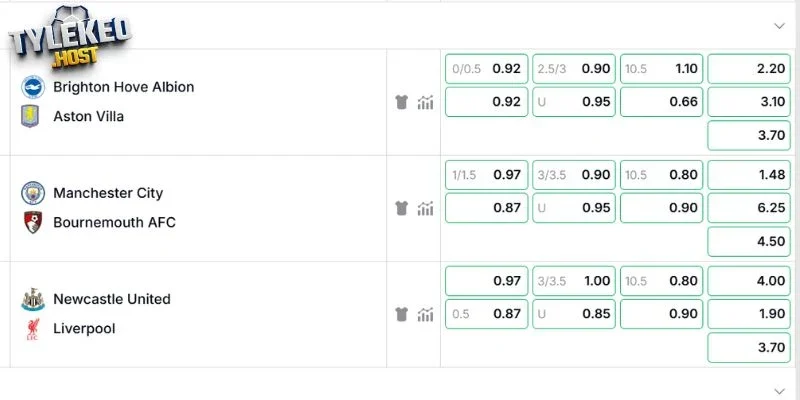Image resolution: width=800 pixels, height=400 pixels.
Task: Click the Brighton Hove Albion club crest
Action: (x=33, y=87)
